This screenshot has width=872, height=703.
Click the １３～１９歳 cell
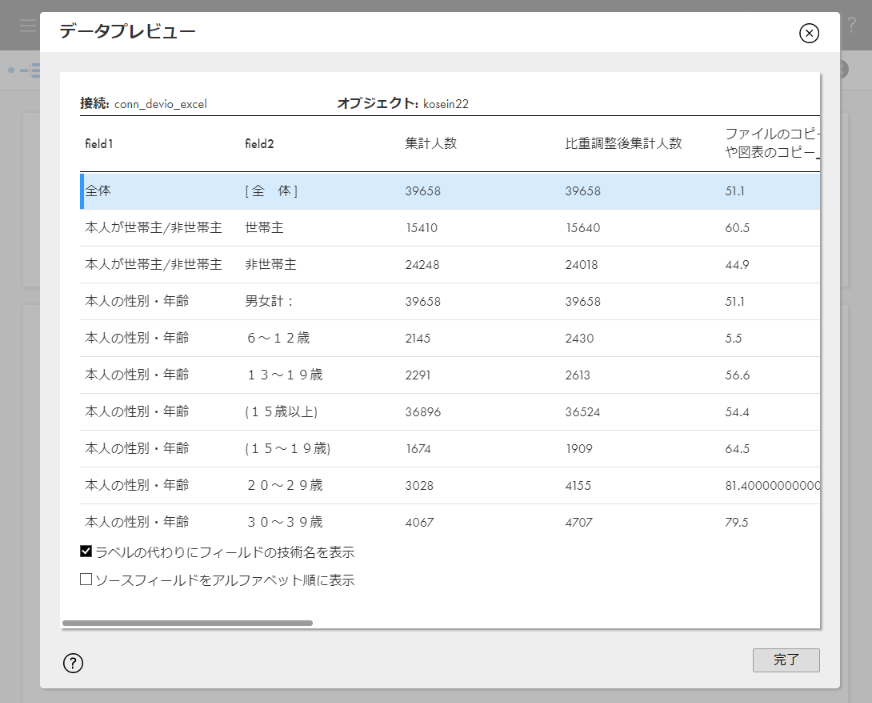point(283,375)
